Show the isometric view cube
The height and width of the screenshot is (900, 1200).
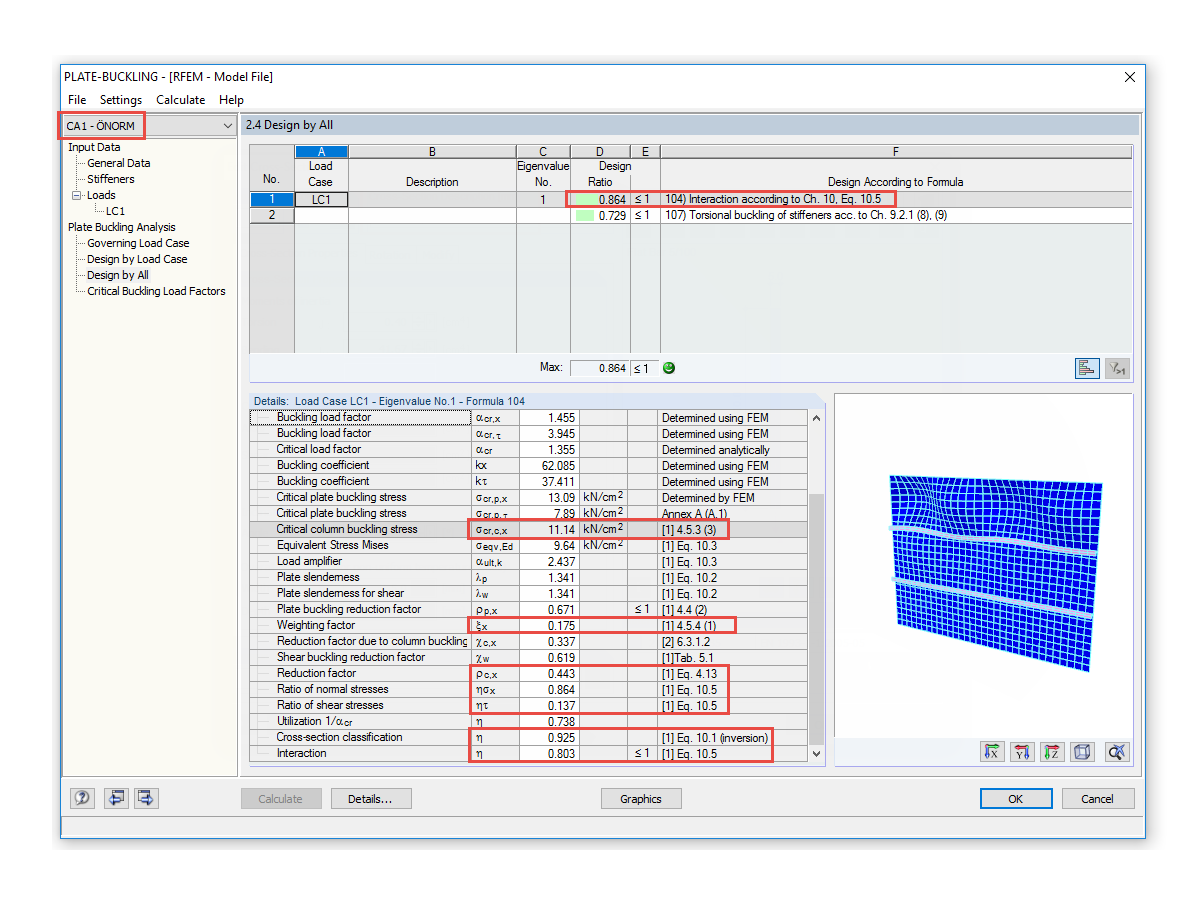pyautogui.click(x=1082, y=751)
